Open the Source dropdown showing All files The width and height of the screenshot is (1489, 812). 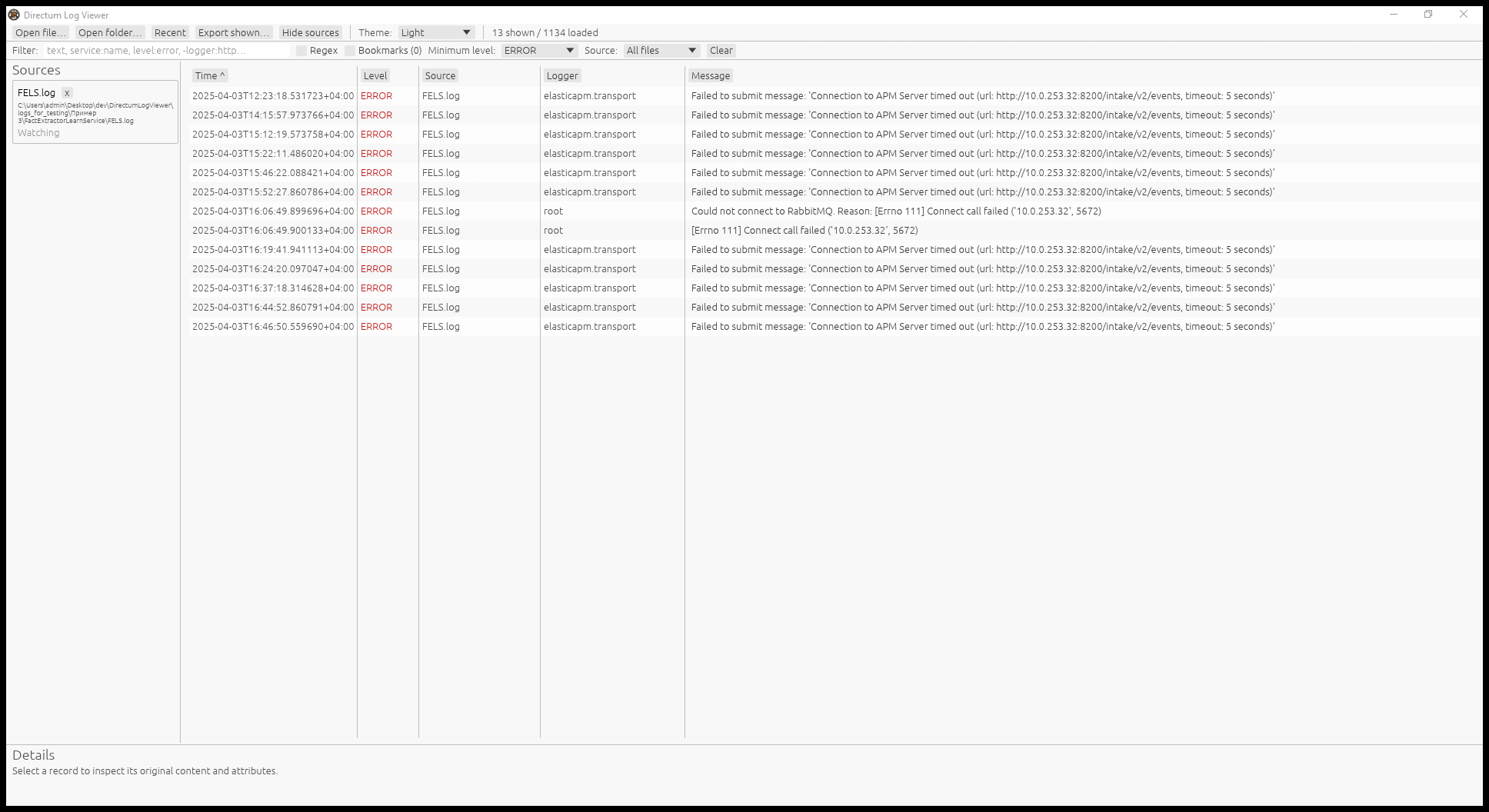click(661, 50)
